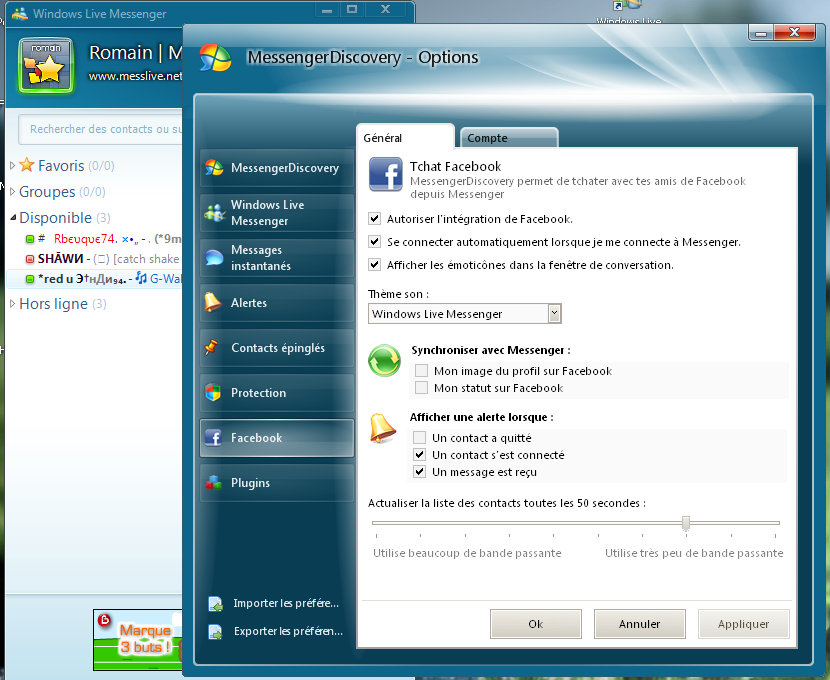Click the Exporter les préférences icon
This screenshot has width=830, height=680.
[x=215, y=631]
